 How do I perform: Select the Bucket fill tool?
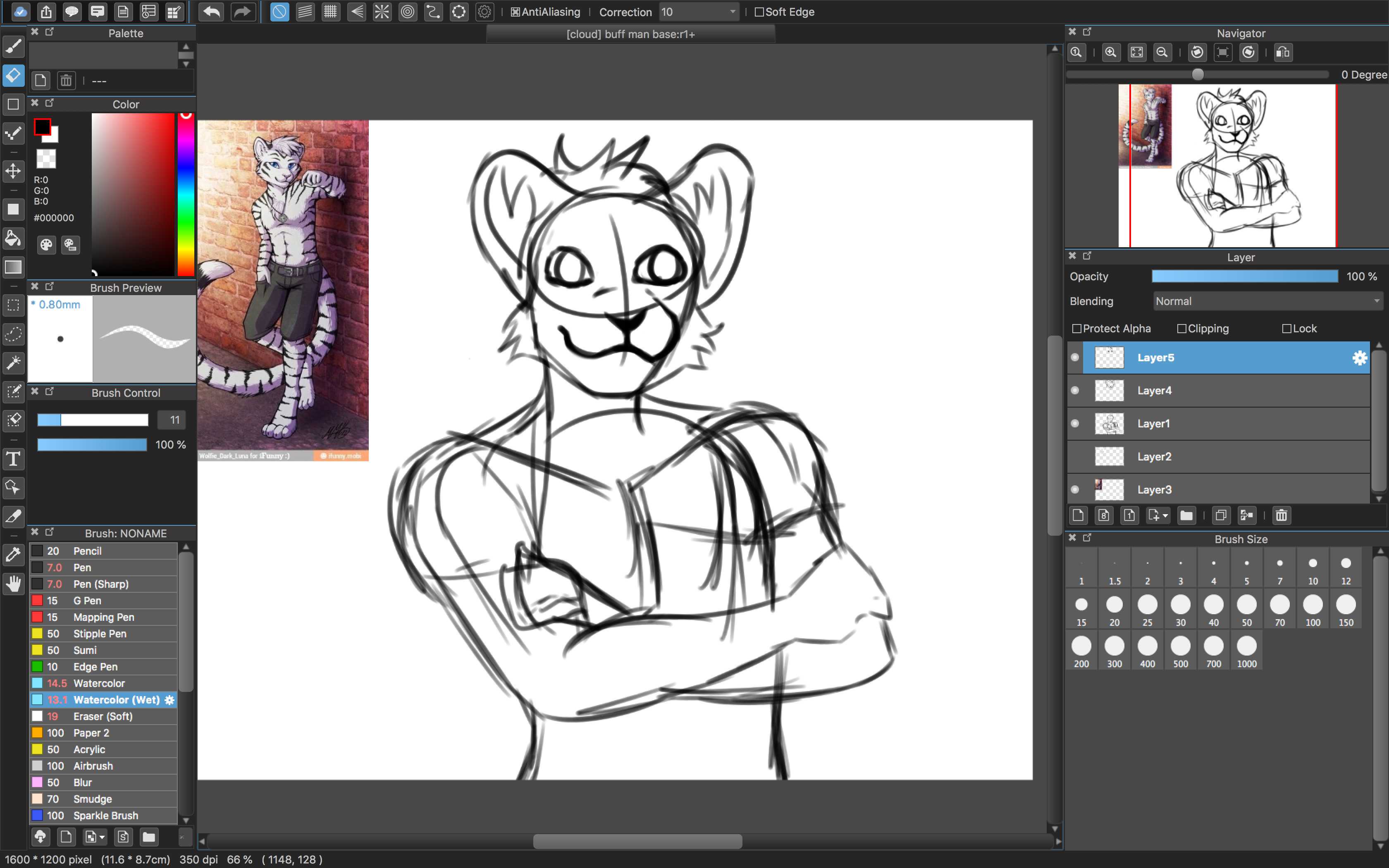[13, 238]
